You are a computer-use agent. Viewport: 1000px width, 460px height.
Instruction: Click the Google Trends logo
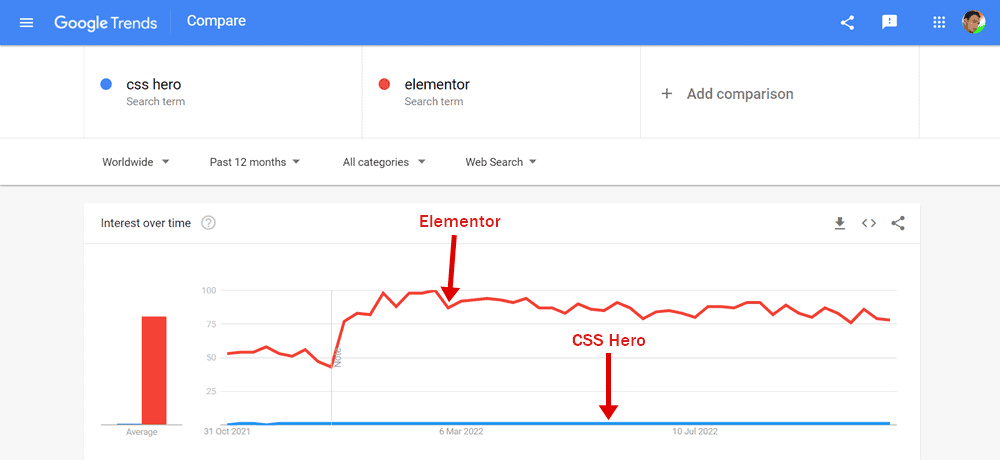[105, 22]
